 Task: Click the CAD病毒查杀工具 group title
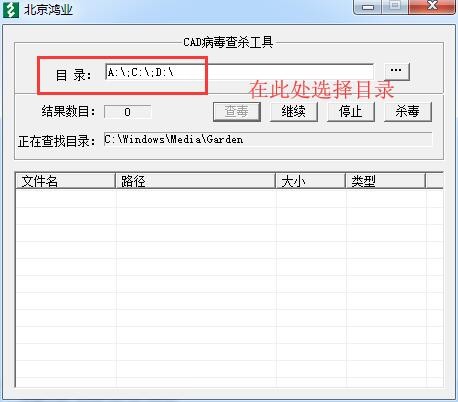tap(228, 42)
